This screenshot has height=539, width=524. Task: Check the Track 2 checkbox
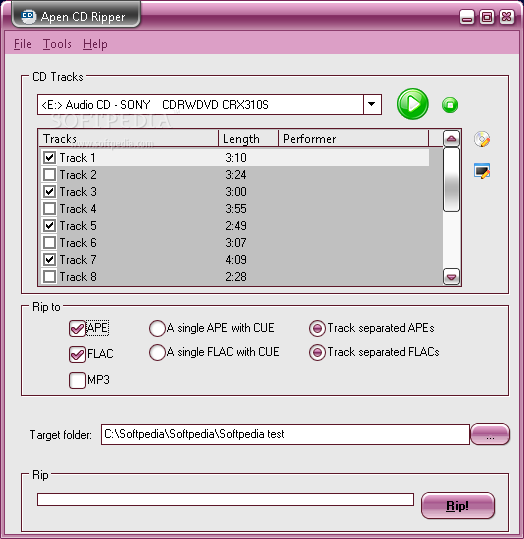click(x=50, y=175)
